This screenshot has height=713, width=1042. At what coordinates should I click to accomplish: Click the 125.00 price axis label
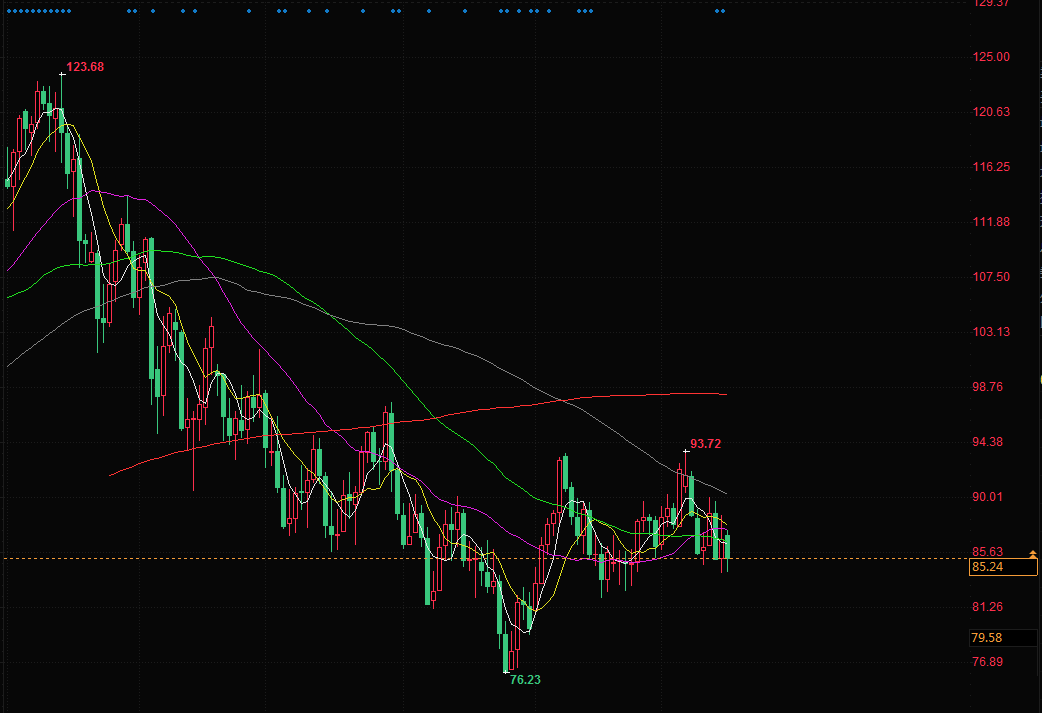pyautogui.click(x=991, y=57)
